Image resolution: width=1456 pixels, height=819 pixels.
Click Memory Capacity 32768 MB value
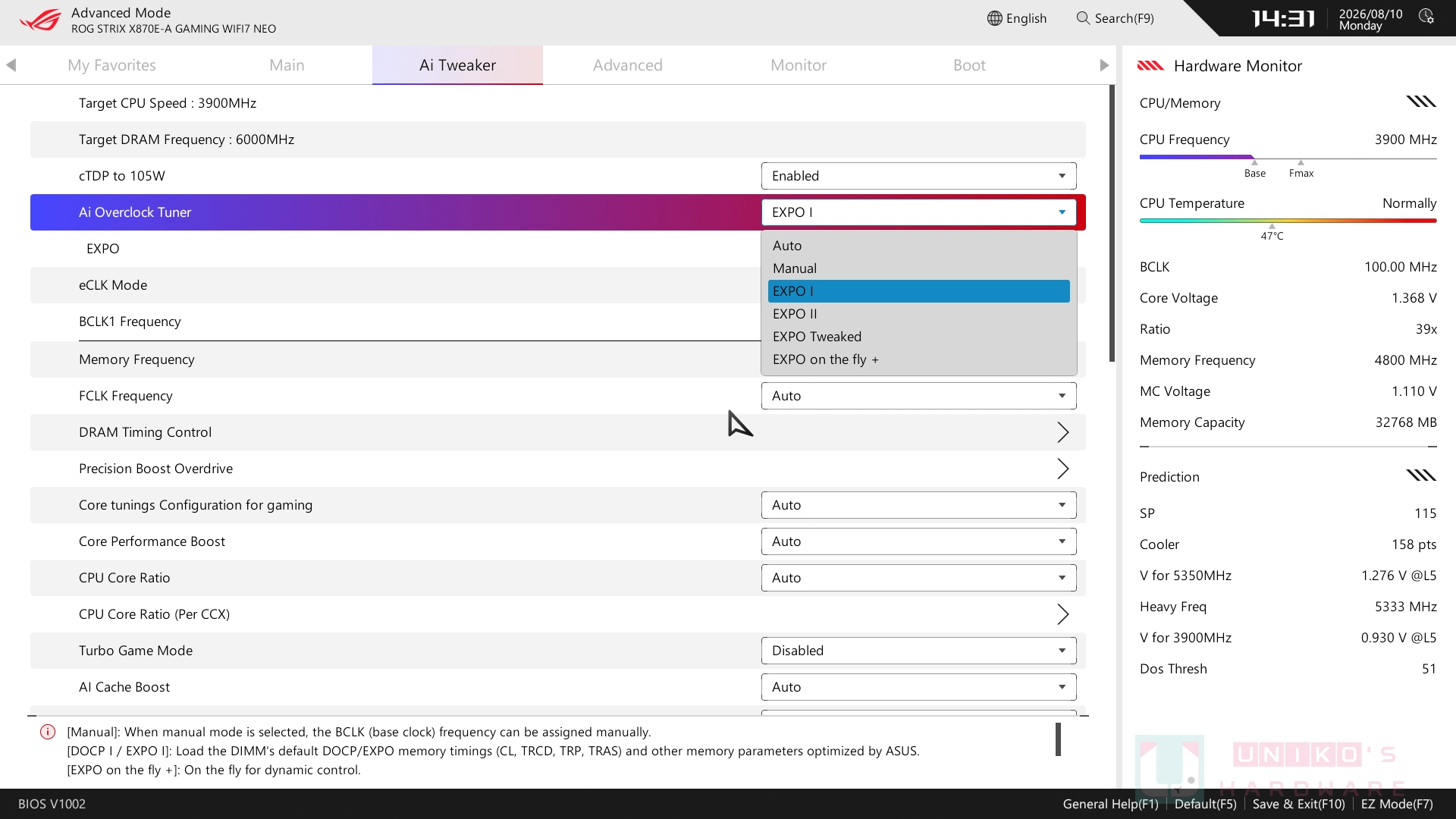(1406, 422)
